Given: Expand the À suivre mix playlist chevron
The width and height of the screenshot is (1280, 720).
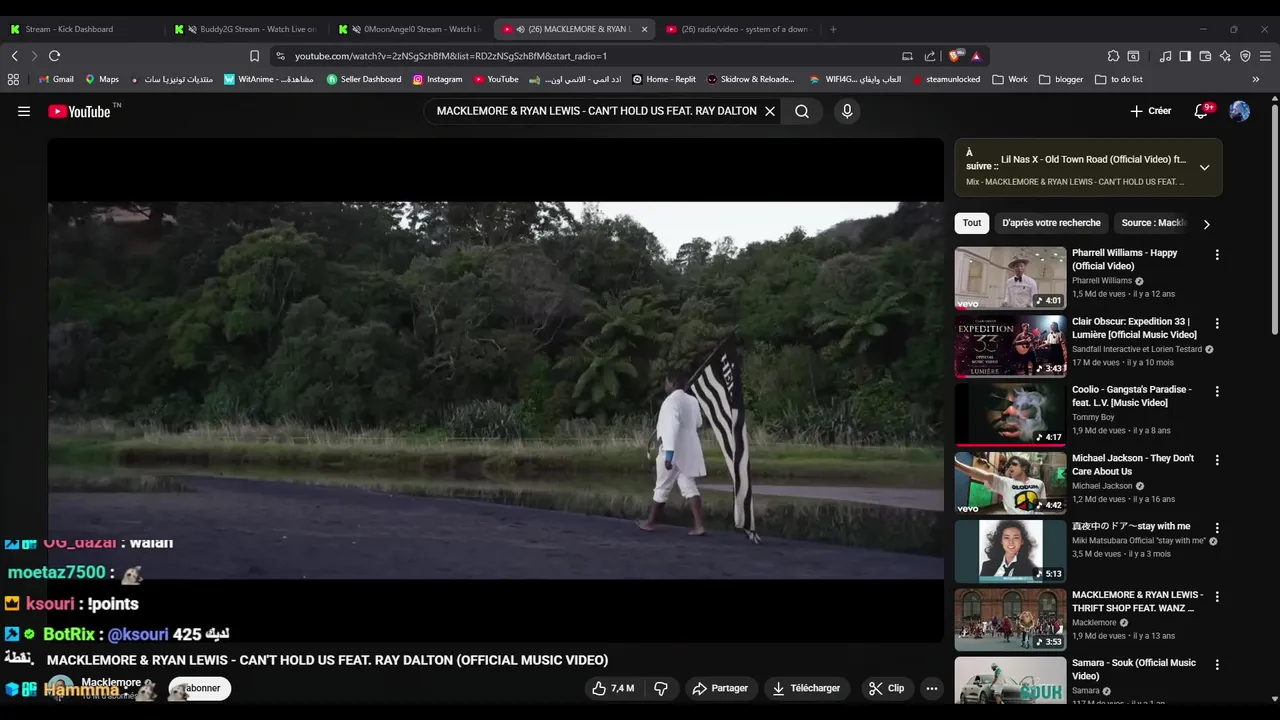Looking at the screenshot, I should pos(1204,168).
